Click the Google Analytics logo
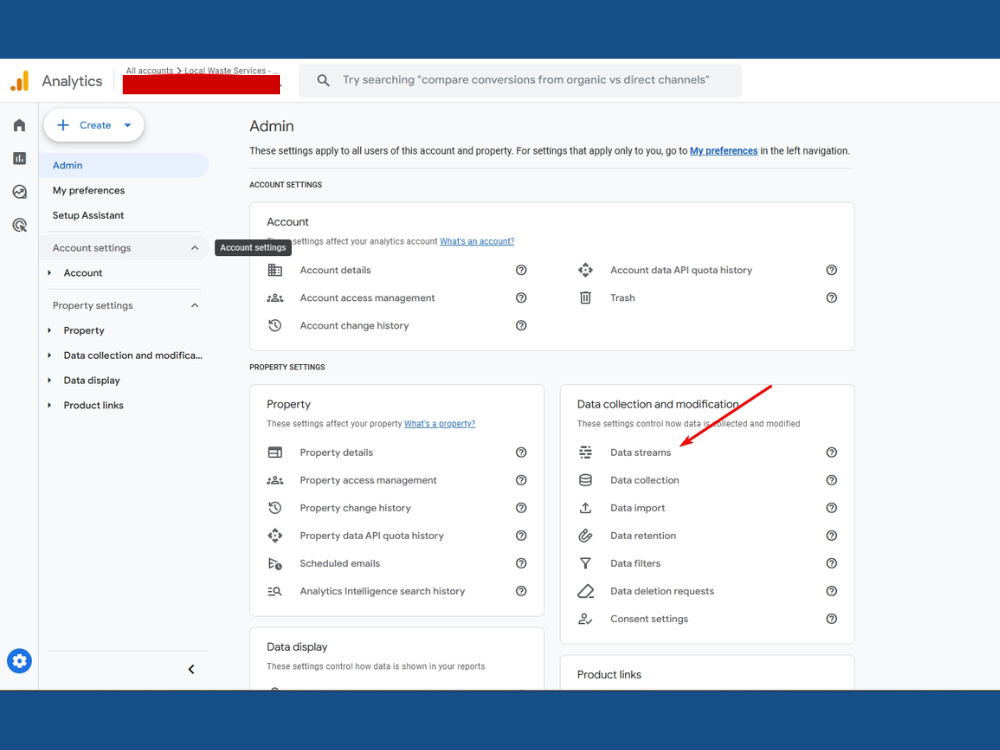1000x750 pixels. tap(20, 81)
